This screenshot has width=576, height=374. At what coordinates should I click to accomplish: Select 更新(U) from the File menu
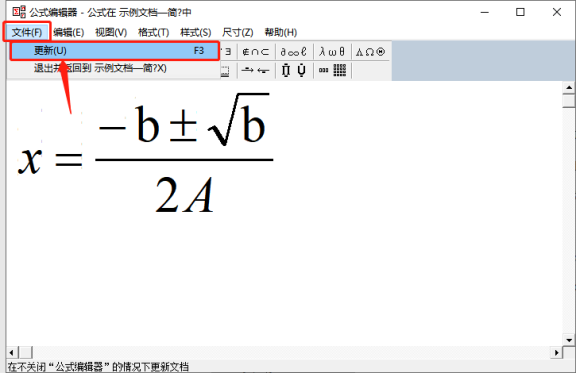point(115,51)
